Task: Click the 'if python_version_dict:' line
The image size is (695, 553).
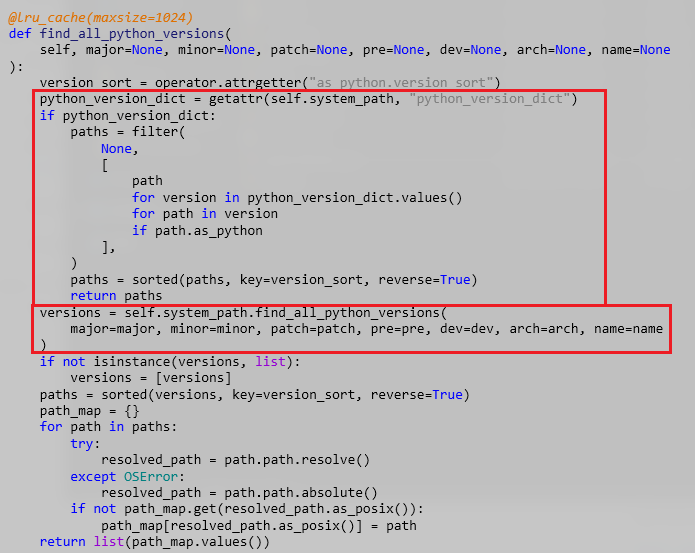Action: coord(128,116)
